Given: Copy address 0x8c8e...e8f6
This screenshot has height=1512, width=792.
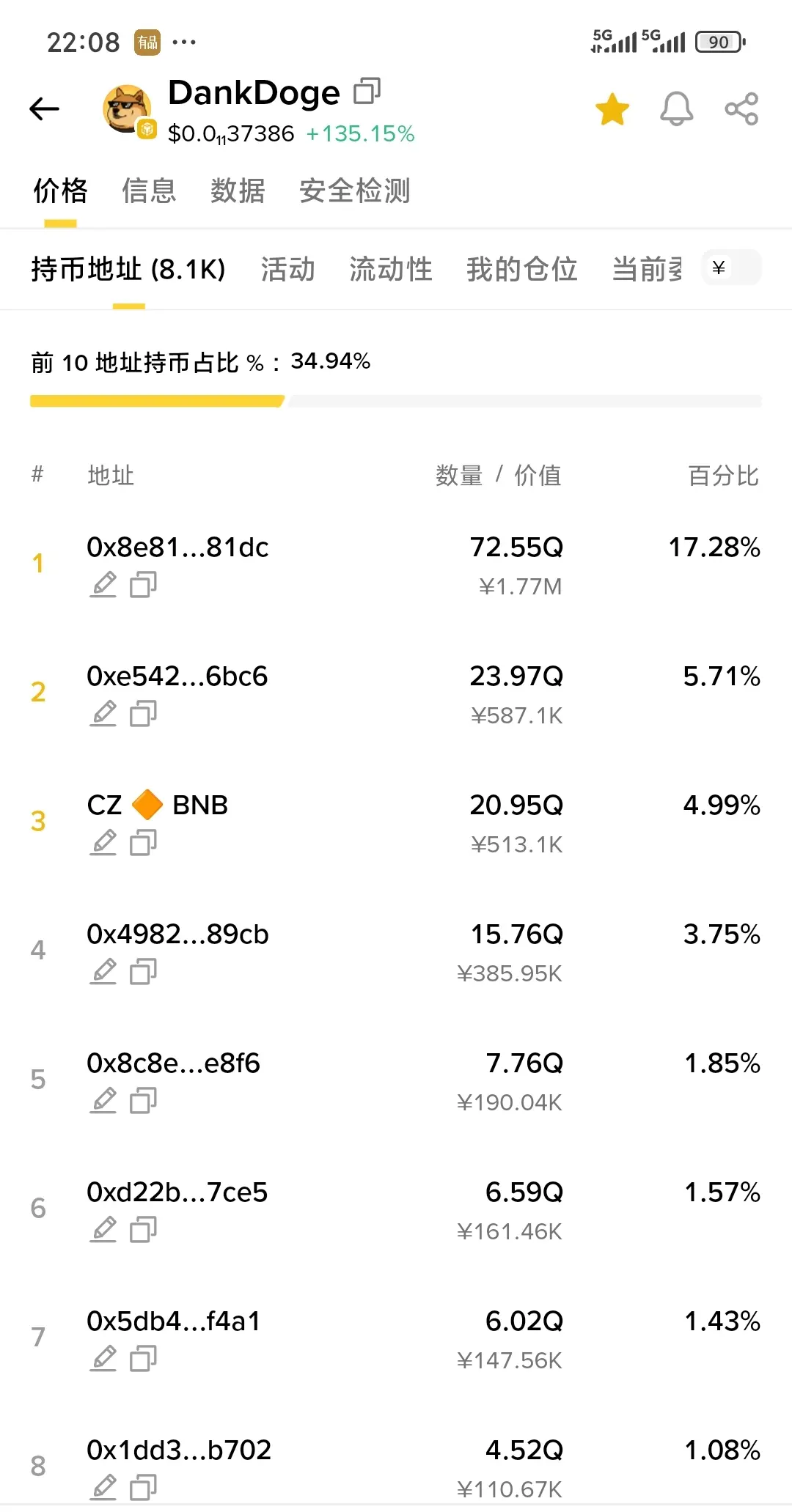Looking at the screenshot, I should click(x=143, y=1100).
